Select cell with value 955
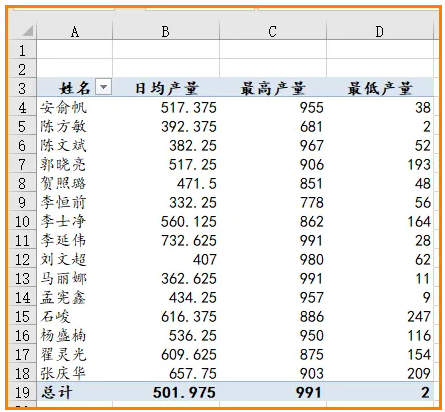 click(x=273, y=107)
